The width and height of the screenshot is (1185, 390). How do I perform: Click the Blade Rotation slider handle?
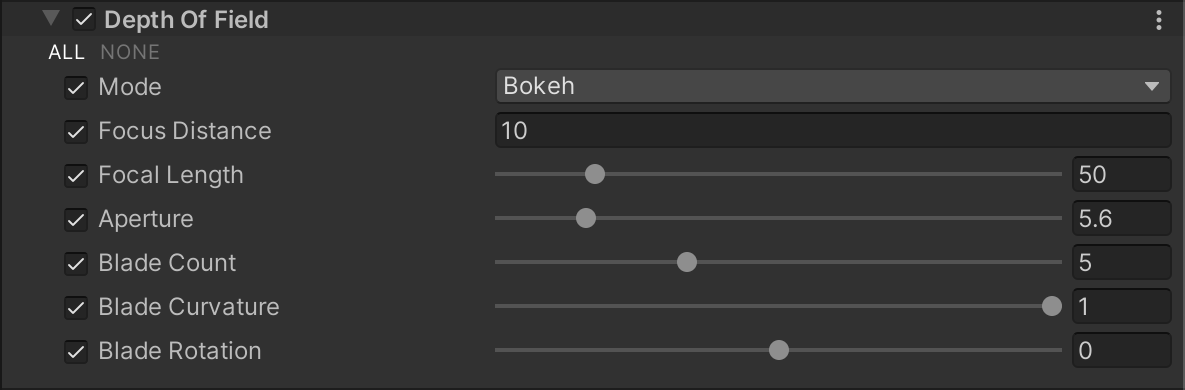[x=778, y=350]
